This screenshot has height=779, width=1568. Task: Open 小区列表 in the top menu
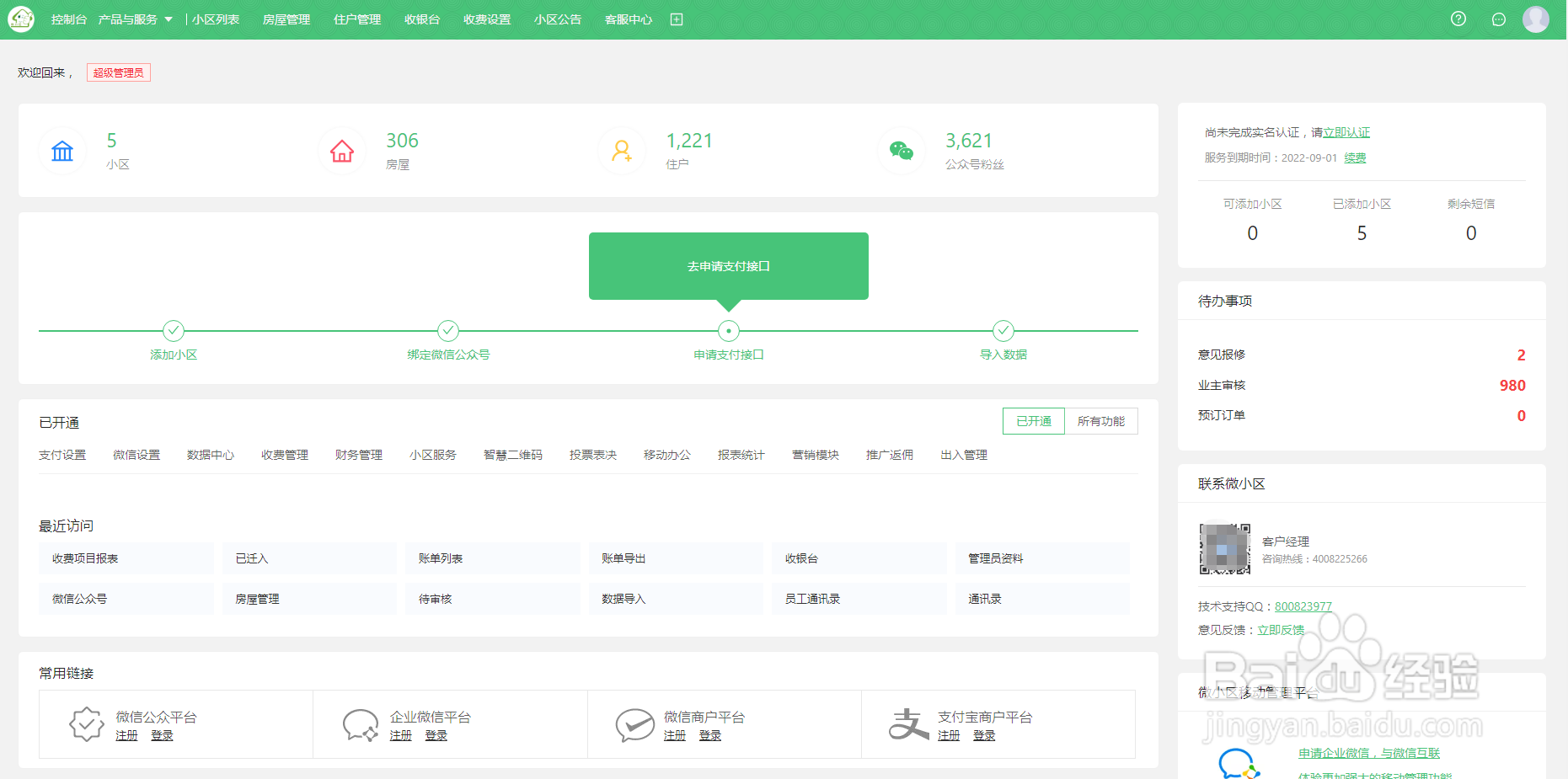point(216,19)
